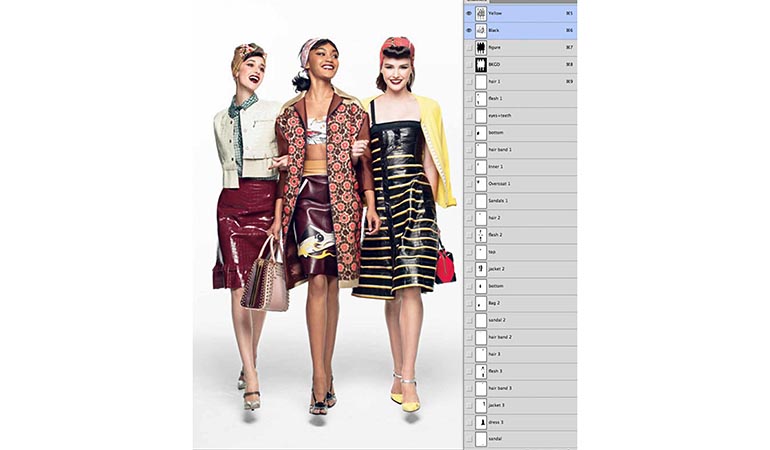This screenshot has width=770, height=450.
Task: Show the flesh 3 channel visibility box
Action: coord(469,371)
